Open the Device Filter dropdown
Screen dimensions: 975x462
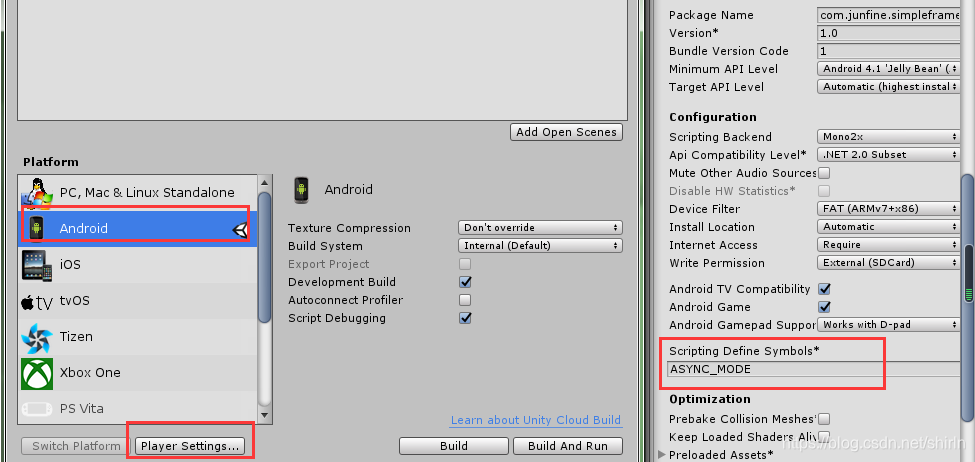coord(889,208)
